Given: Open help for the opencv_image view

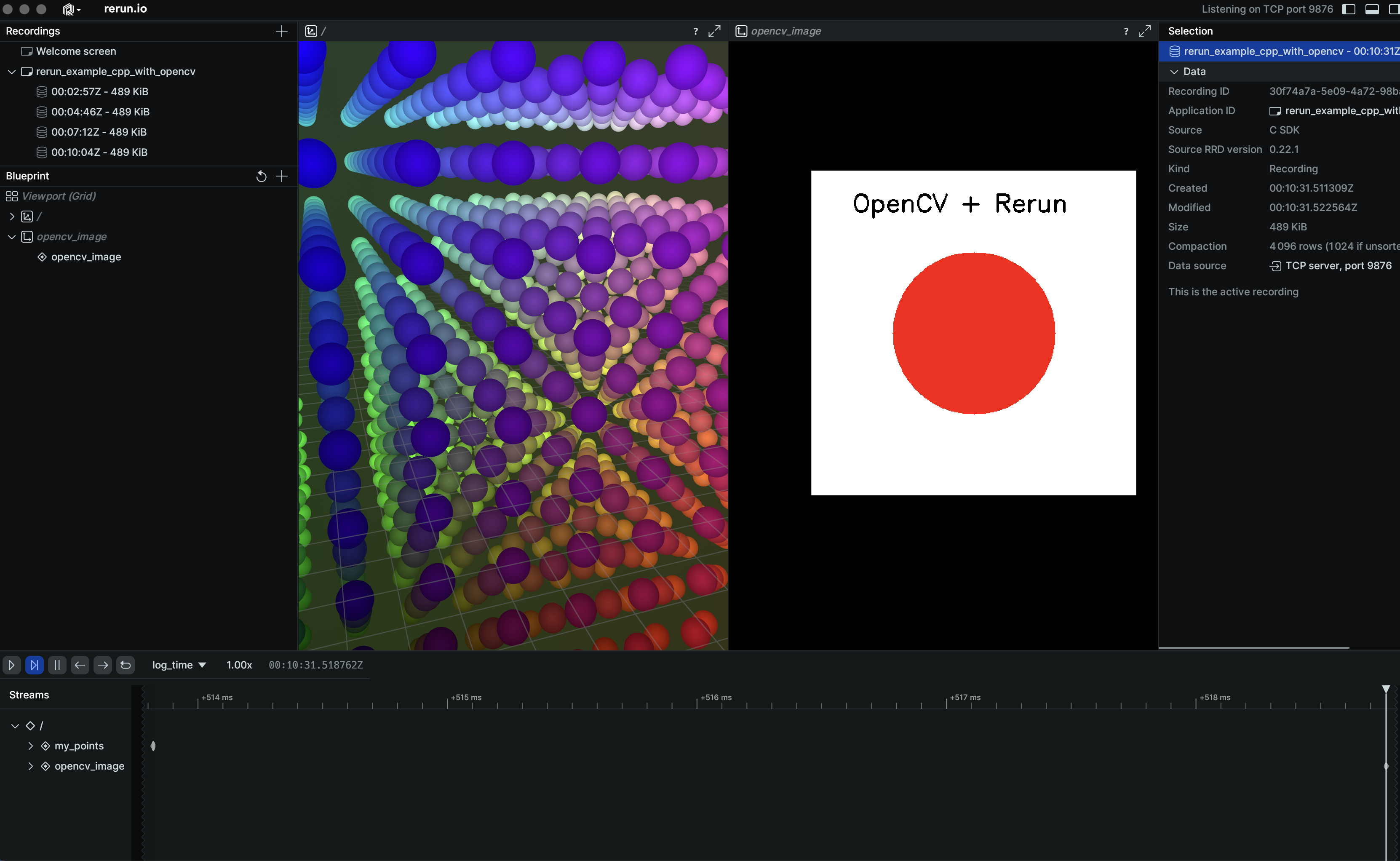Looking at the screenshot, I should 1125,31.
